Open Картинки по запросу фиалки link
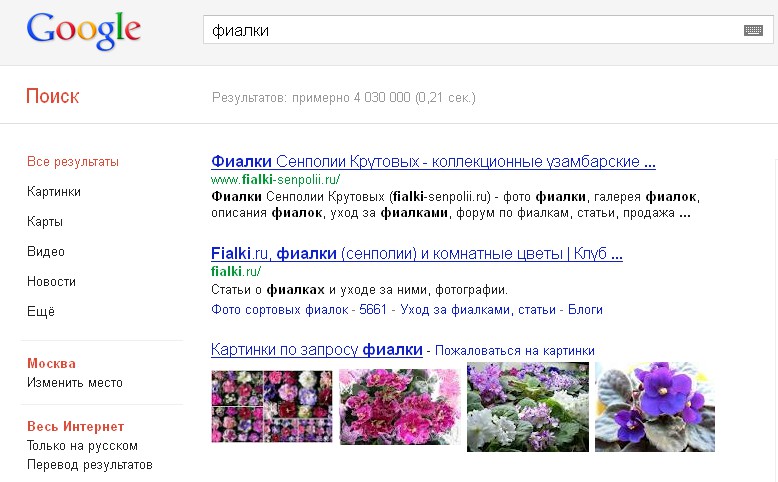This screenshot has height=482, width=778. coord(317,349)
